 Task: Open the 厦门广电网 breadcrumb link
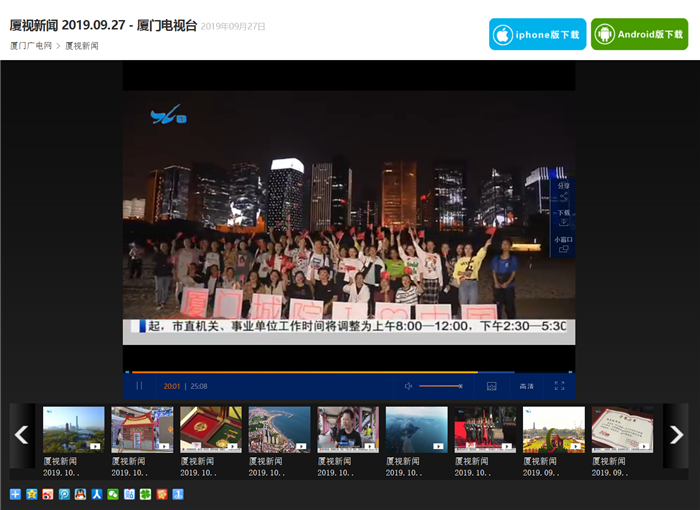pos(30,46)
